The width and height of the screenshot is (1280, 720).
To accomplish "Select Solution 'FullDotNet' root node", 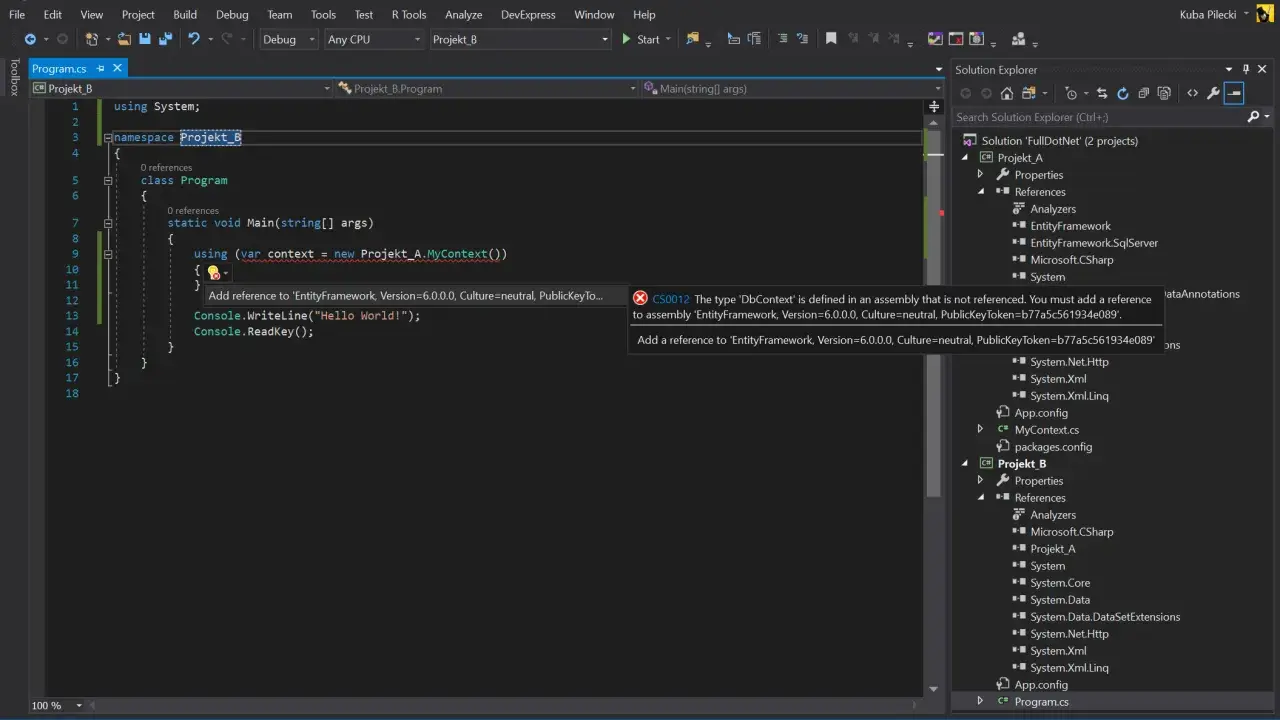I will click(1059, 140).
